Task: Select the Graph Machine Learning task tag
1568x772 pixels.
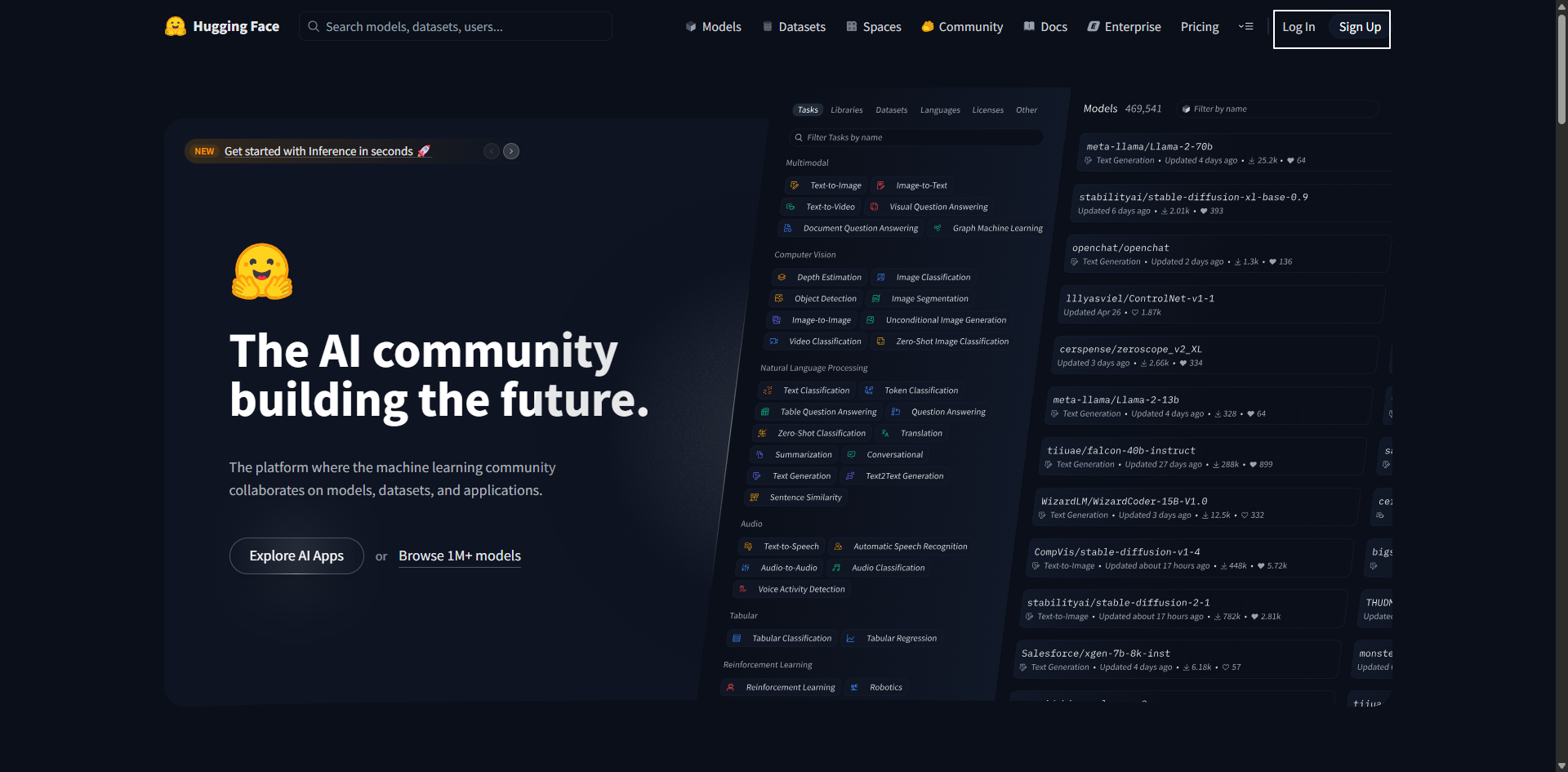Action: click(988, 228)
